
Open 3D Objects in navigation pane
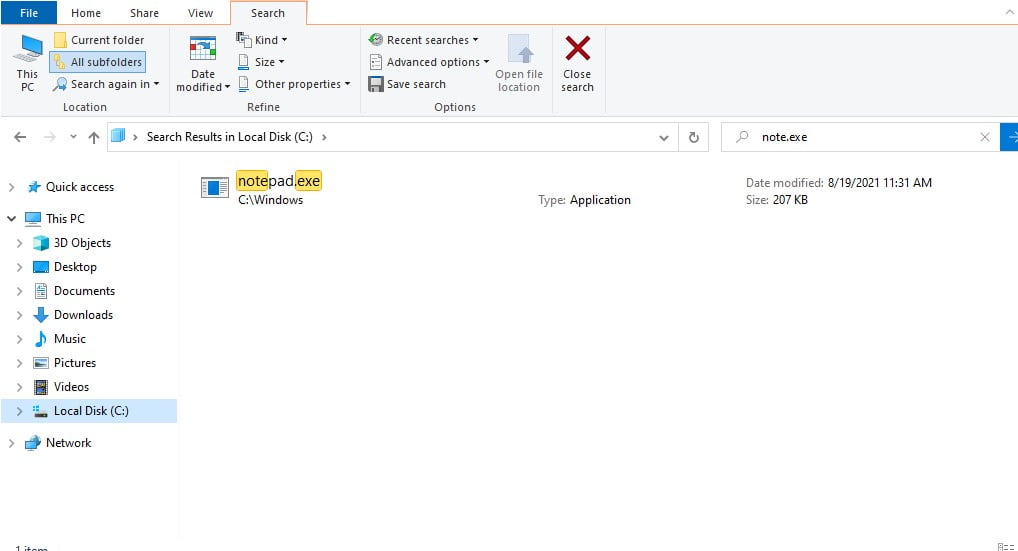tap(82, 243)
